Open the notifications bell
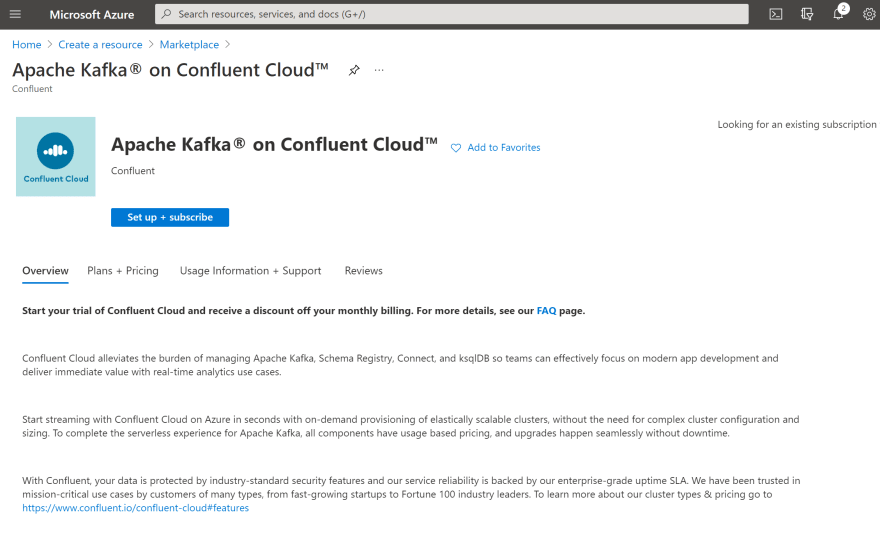The height and width of the screenshot is (537, 880). pos(838,14)
